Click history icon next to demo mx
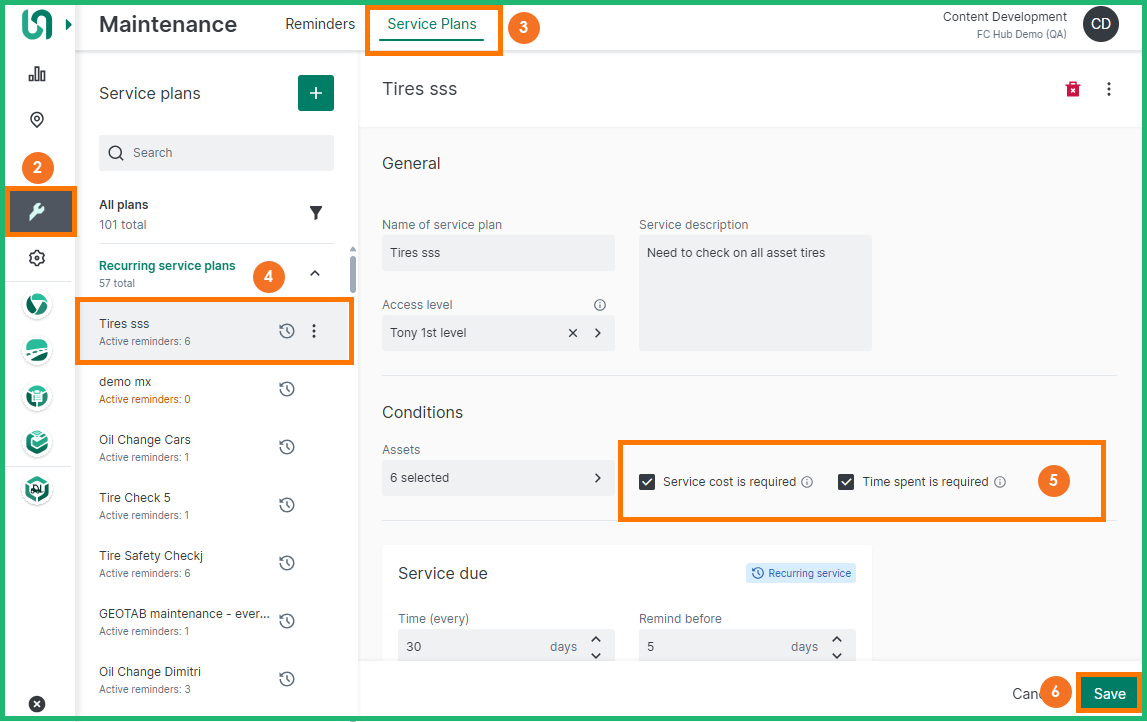Screen dimensions: 1147x722 click(287, 389)
